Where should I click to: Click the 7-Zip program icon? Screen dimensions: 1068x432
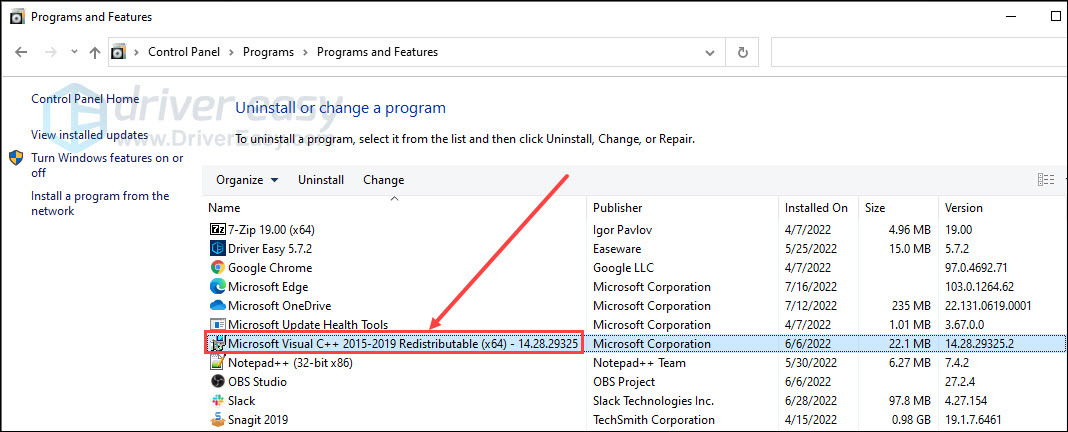(x=218, y=230)
